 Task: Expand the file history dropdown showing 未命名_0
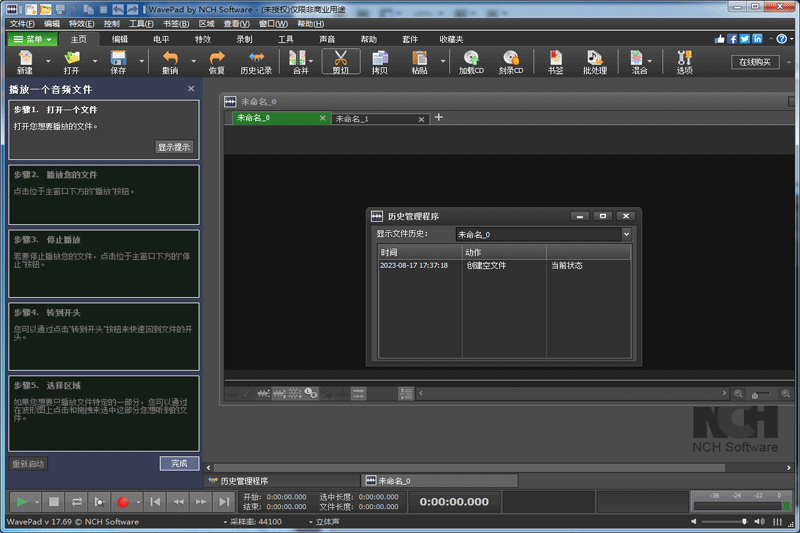[x=626, y=234]
